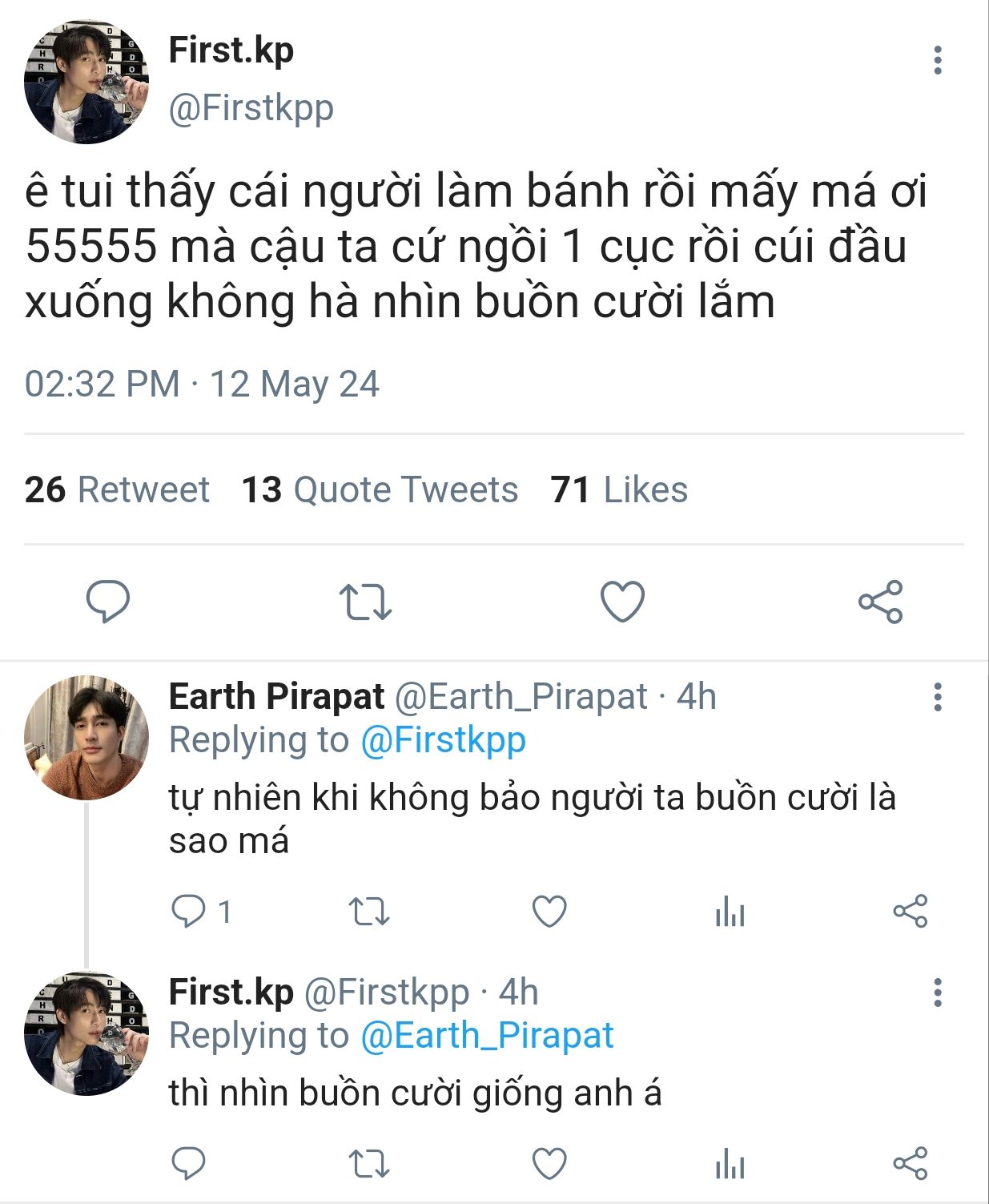Show the 71 Likes list

[x=619, y=489]
